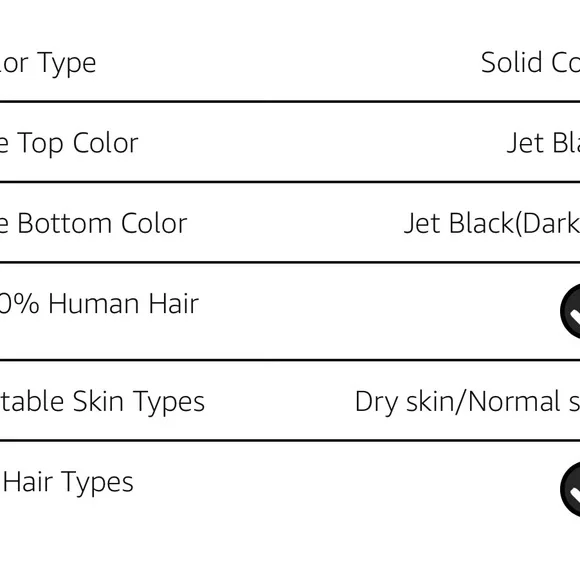580x580 pixels.
Task: Click the divider line below Skin Types row
Action: pyautogui.click(x=290, y=440)
